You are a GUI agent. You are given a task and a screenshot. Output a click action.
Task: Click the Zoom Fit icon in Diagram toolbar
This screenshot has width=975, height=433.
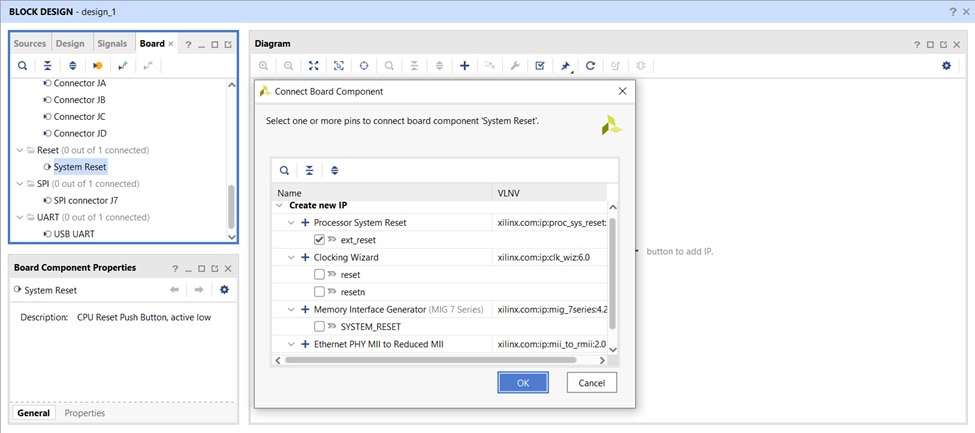tap(314, 65)
